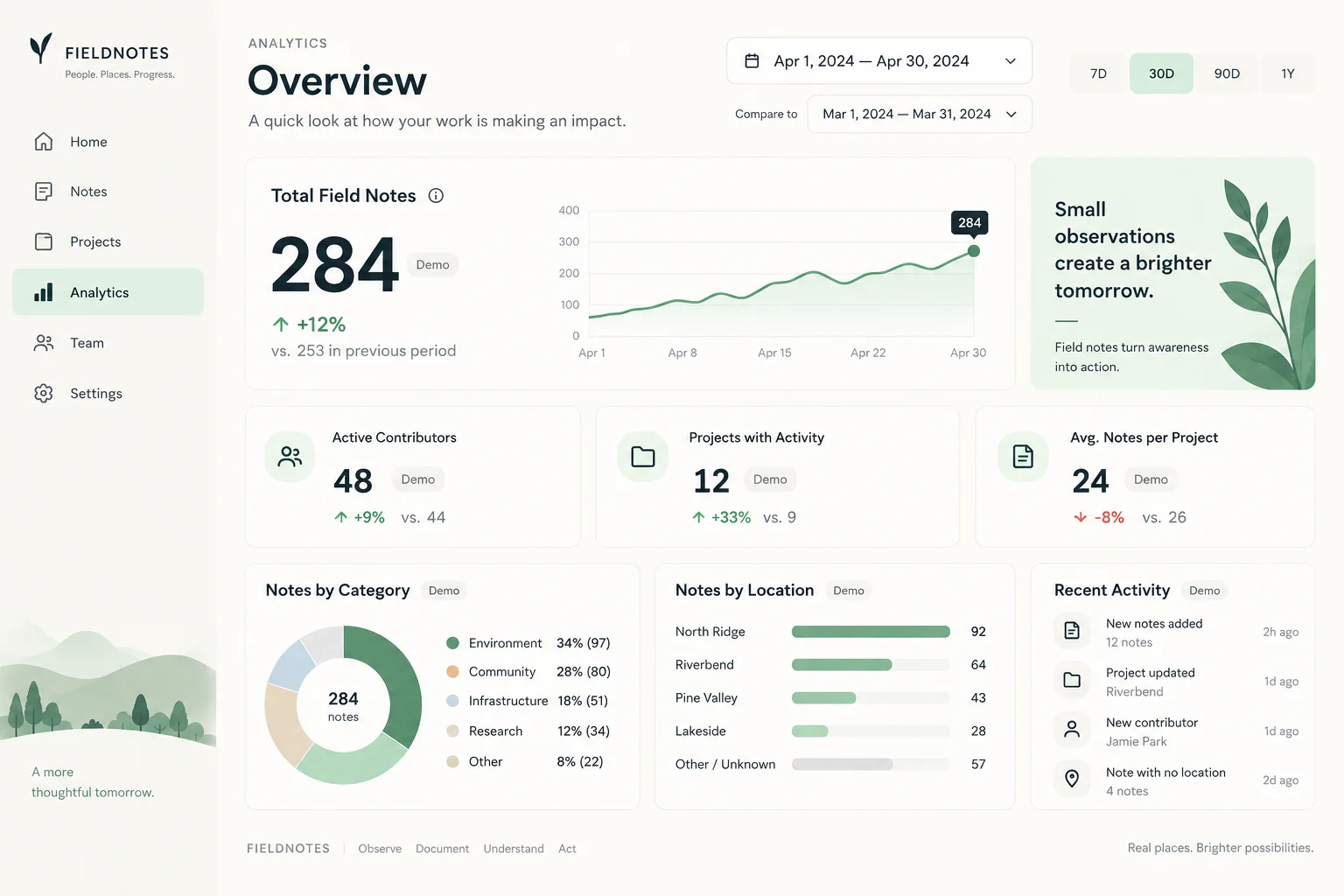Click the Act footer link
Viewport: 1344px width, 896px height.
click(x=567, y=849)
